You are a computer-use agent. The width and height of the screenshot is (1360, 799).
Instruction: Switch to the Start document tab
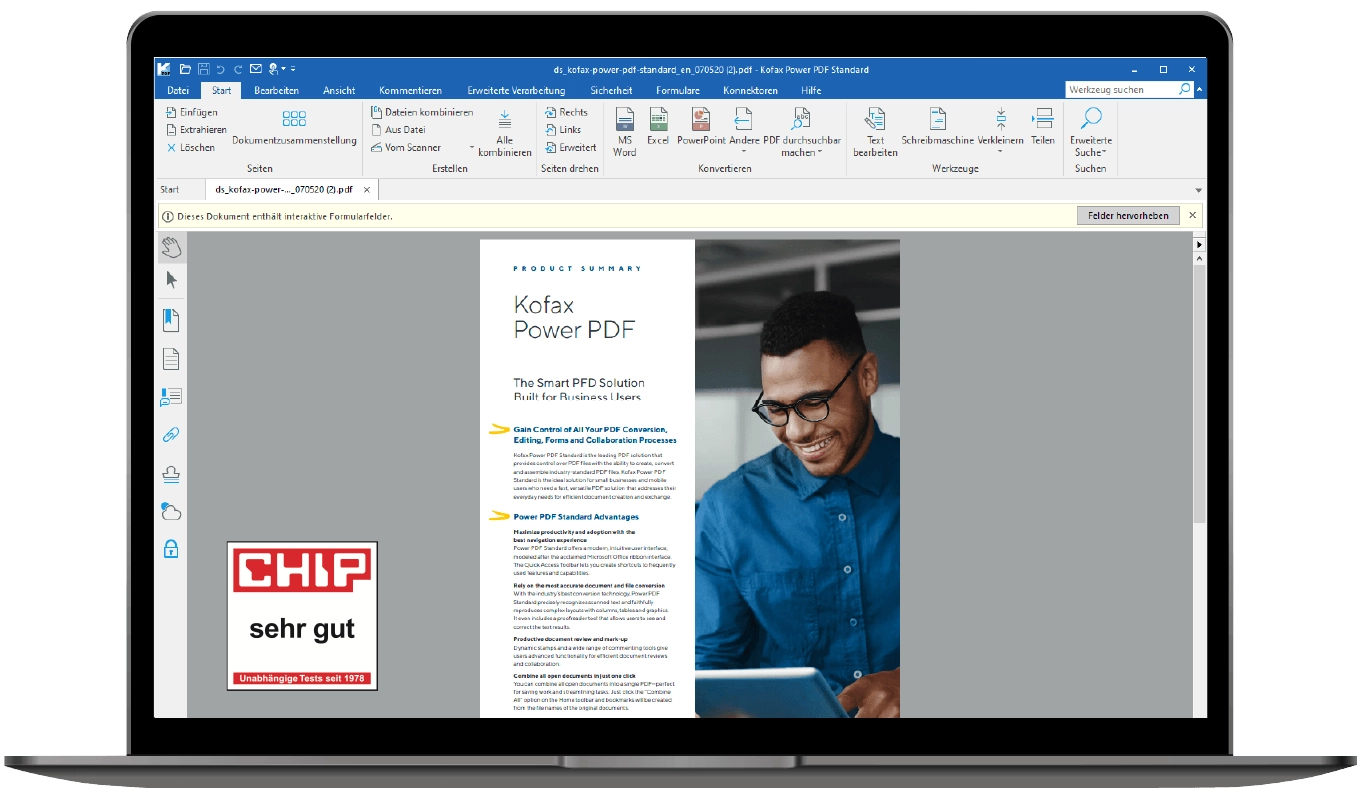(170, 189)
